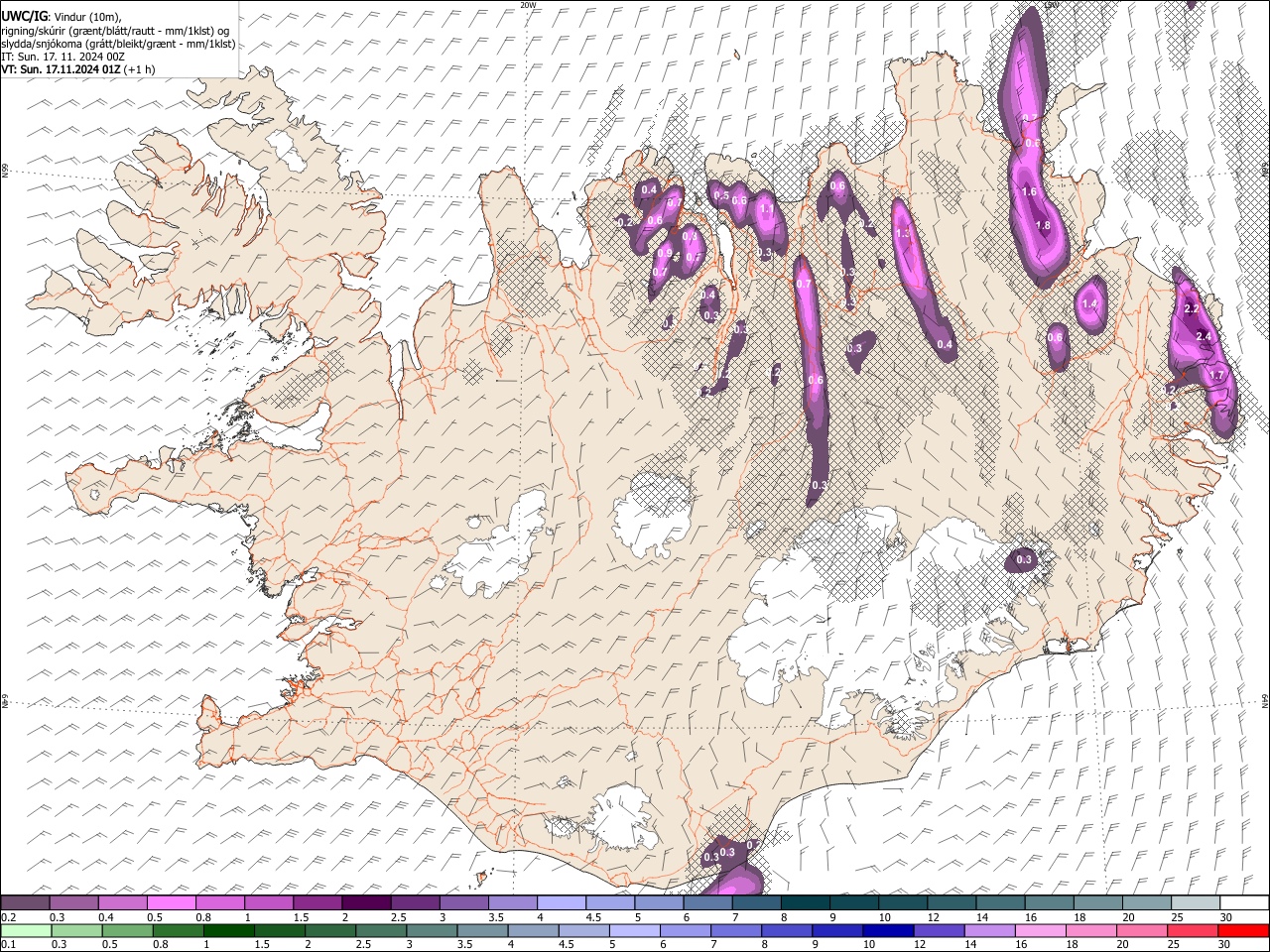Click the 'VT: Sun. 17.11.2024 01Z' valid time text
Viewport: 1270px width, 952px height.
62,70
